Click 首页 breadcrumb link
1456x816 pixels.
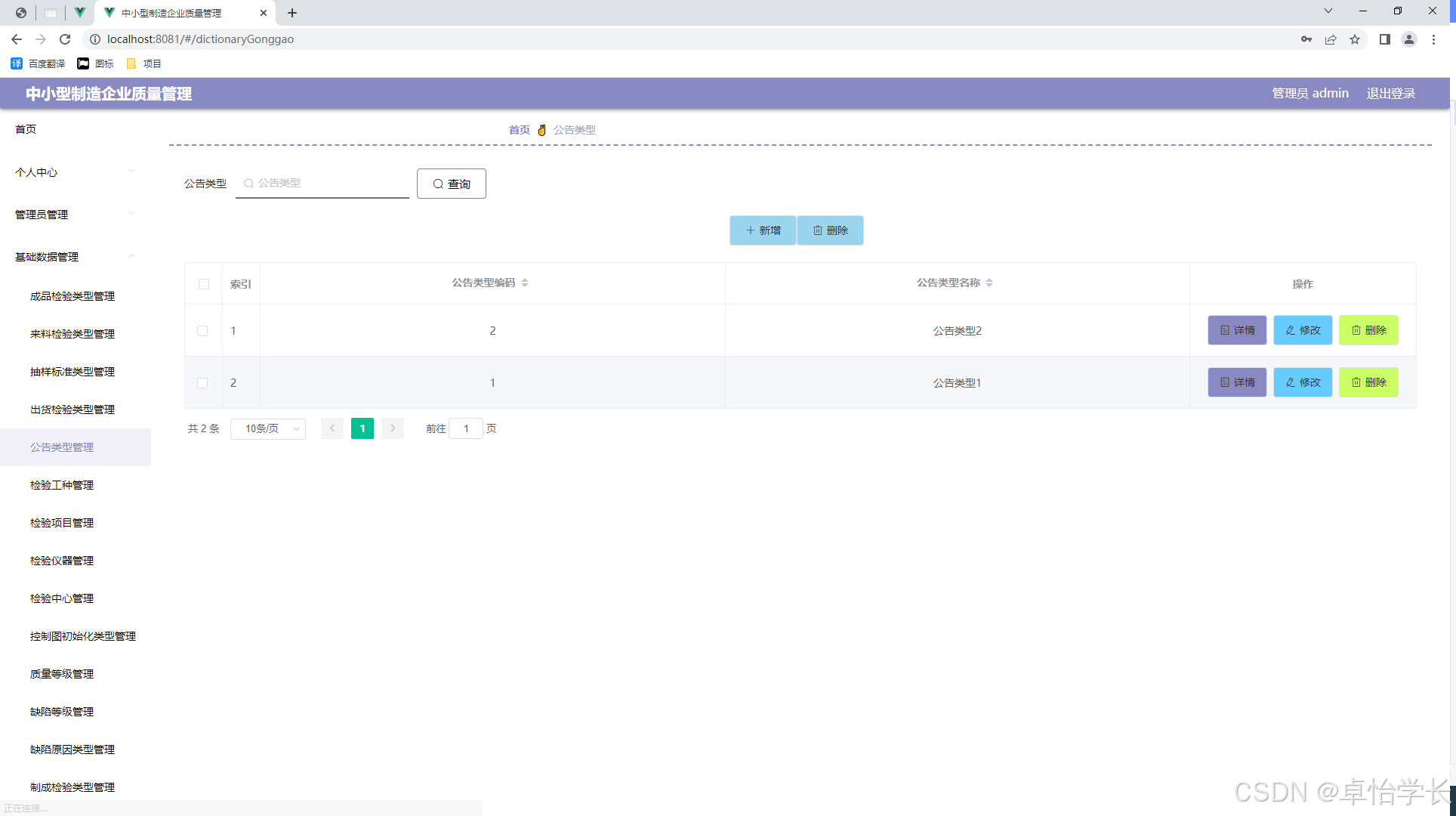(x=519, y=130)
